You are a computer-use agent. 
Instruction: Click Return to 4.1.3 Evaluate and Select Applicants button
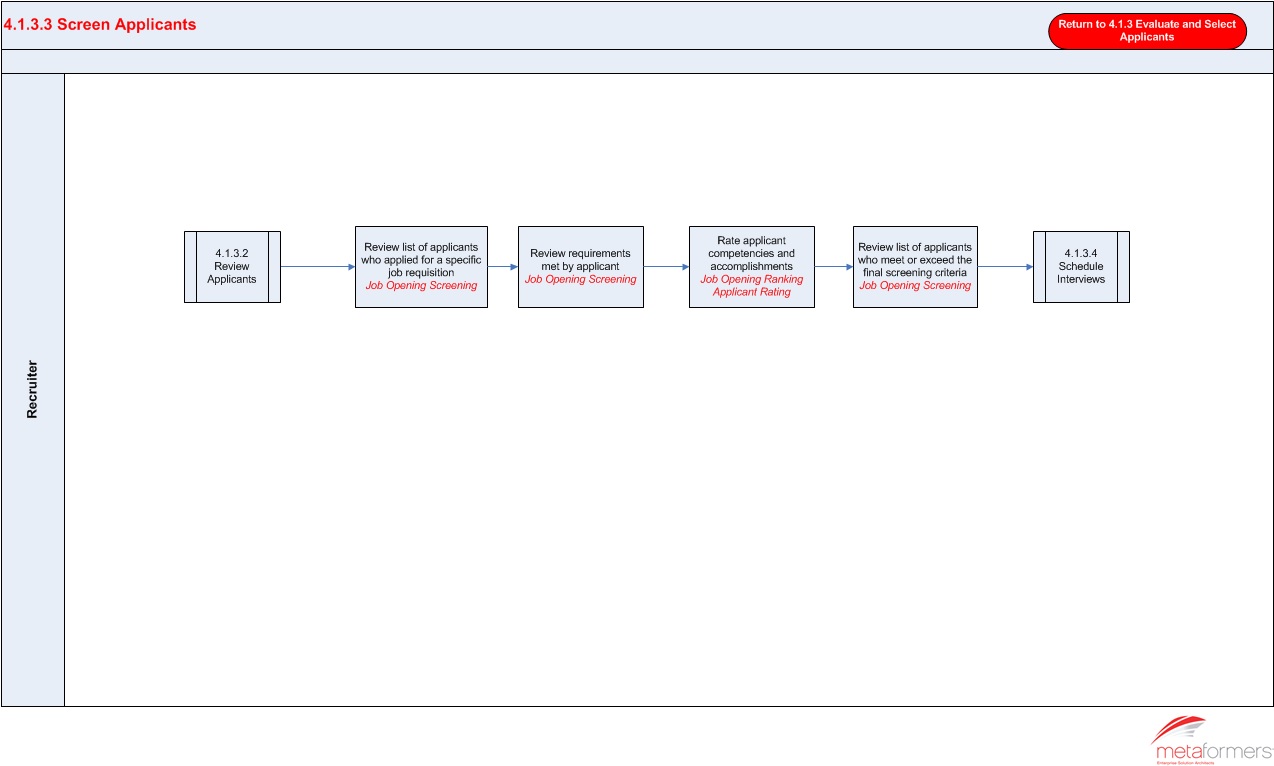1147,31
